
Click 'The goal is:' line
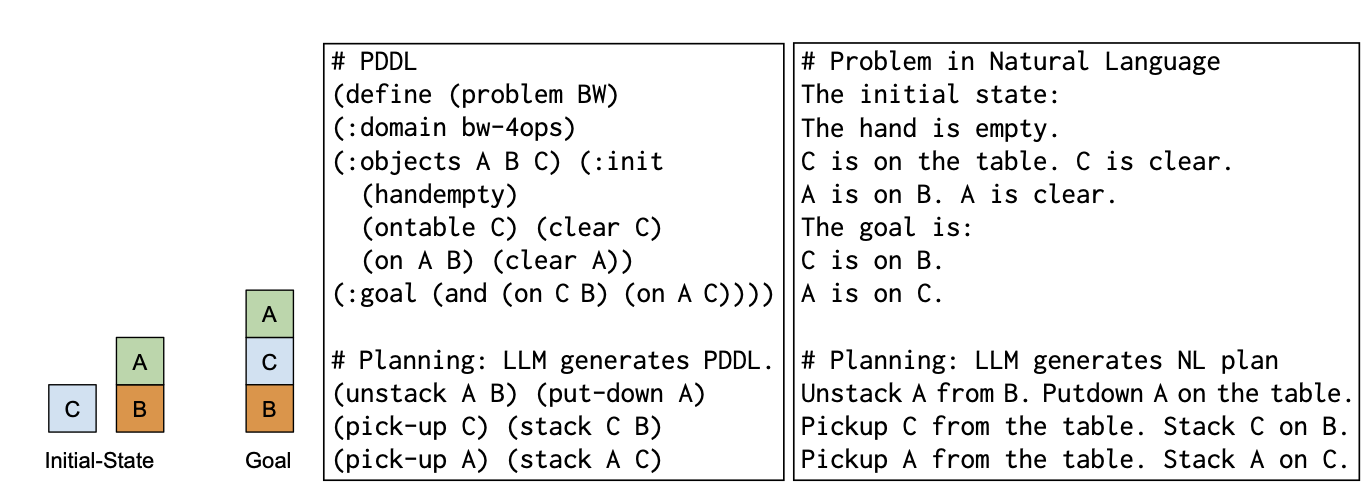887,227
